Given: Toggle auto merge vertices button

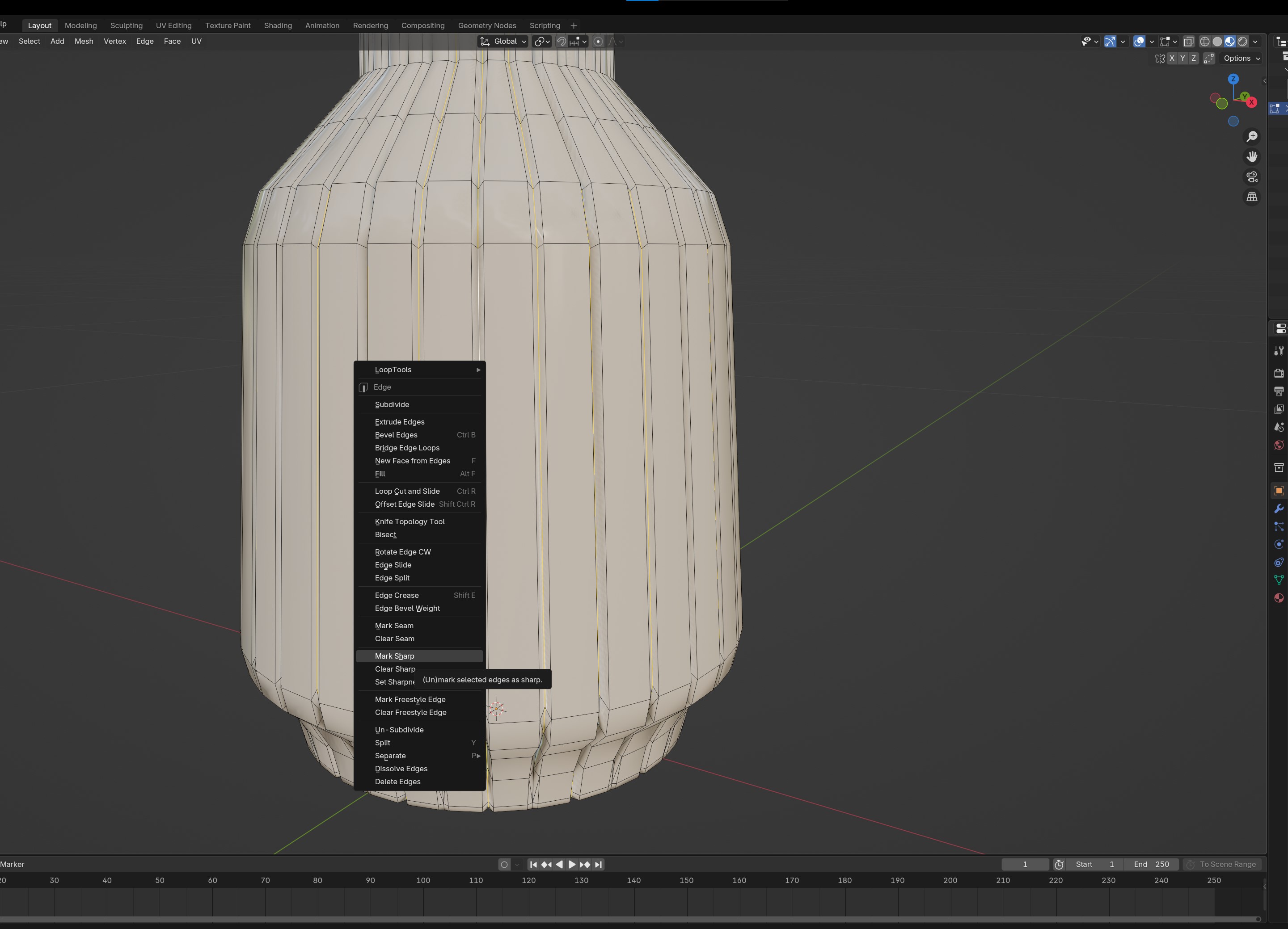Looking at the screenshot, I should 1209,59.
